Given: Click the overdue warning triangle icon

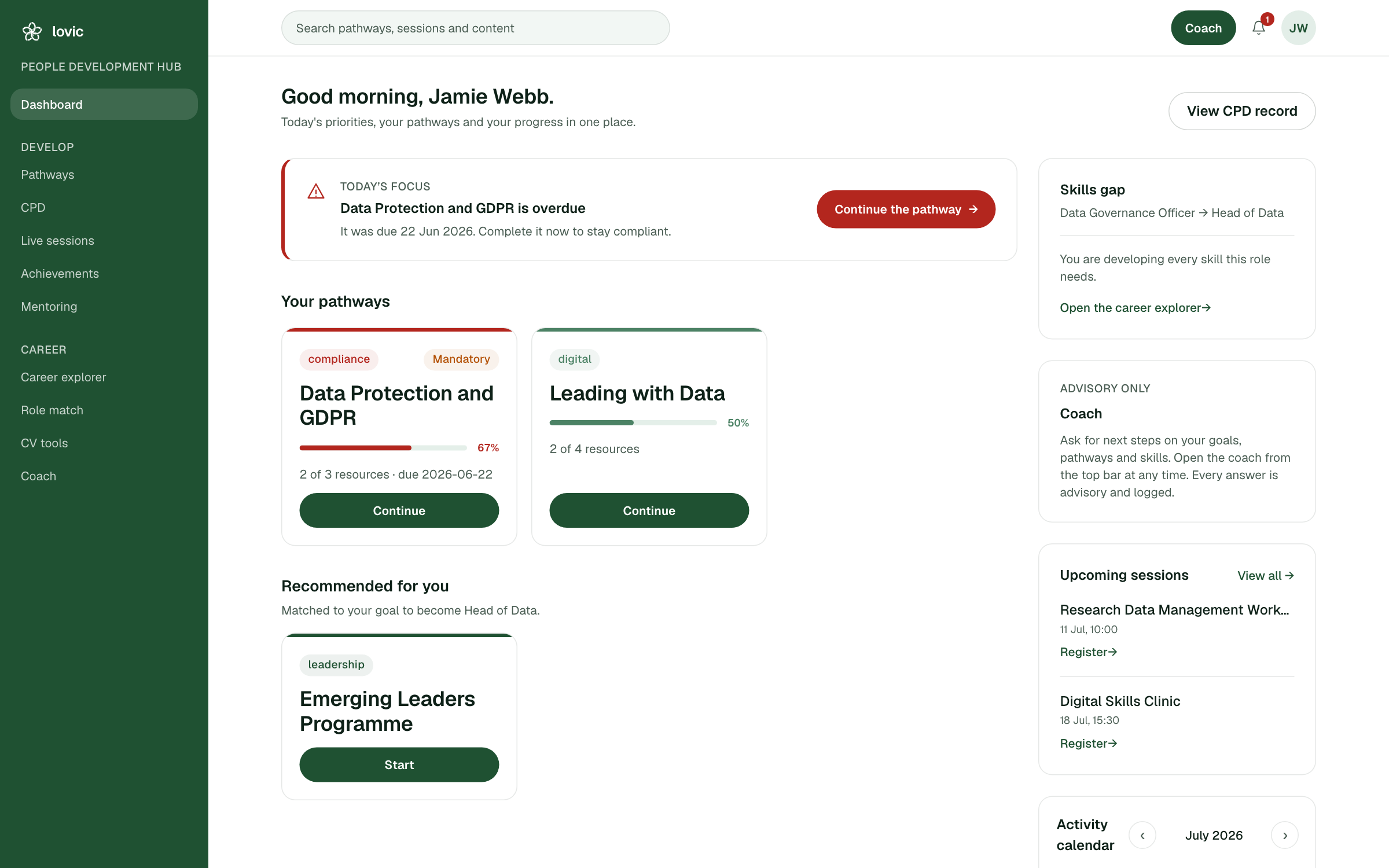Looking at the screenshot, I should [316, 192].
